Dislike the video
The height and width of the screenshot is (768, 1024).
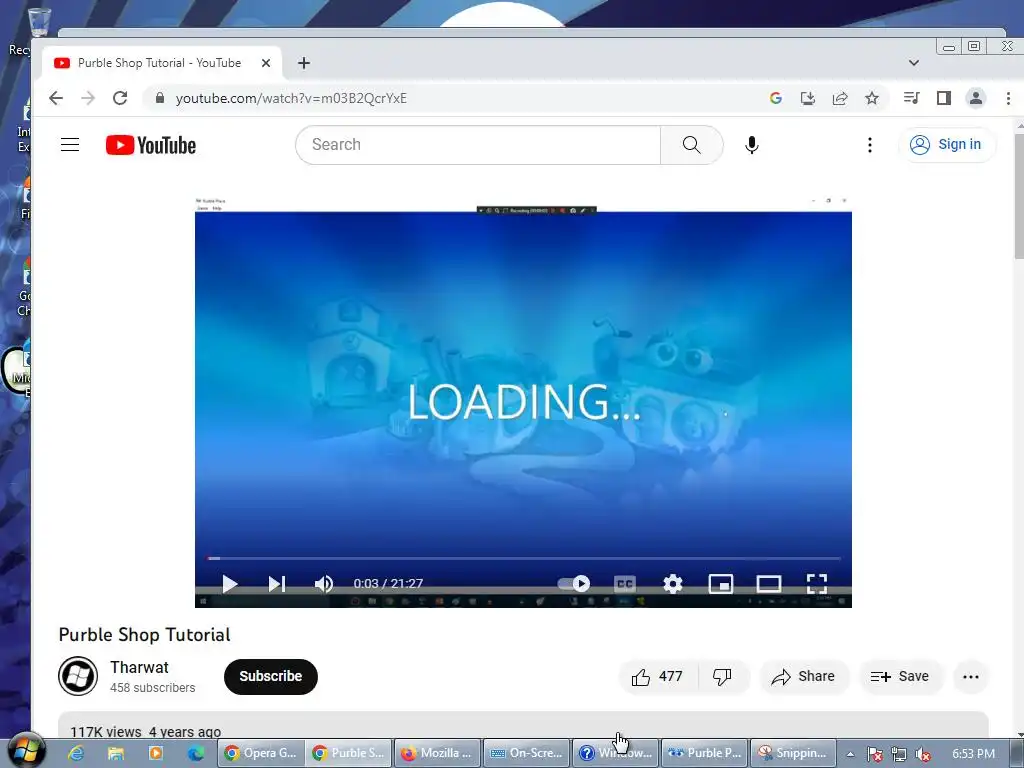(722, 677)
